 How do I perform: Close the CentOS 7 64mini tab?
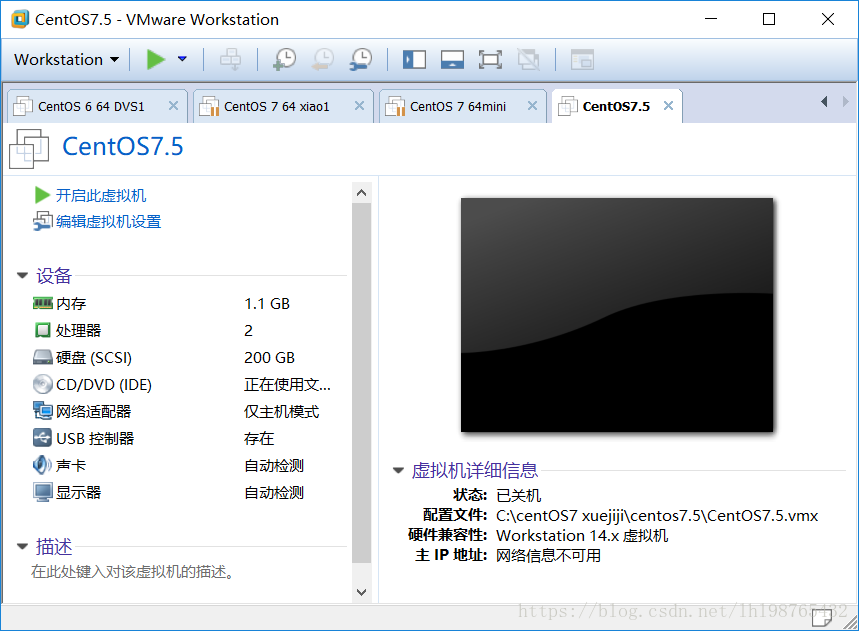coord(532,106)
